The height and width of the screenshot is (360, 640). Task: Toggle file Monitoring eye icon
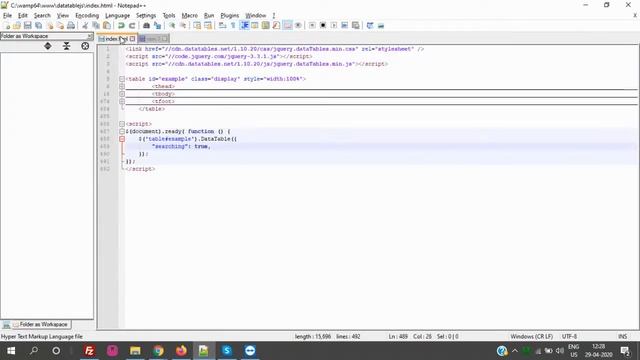[x=298, y=25]
